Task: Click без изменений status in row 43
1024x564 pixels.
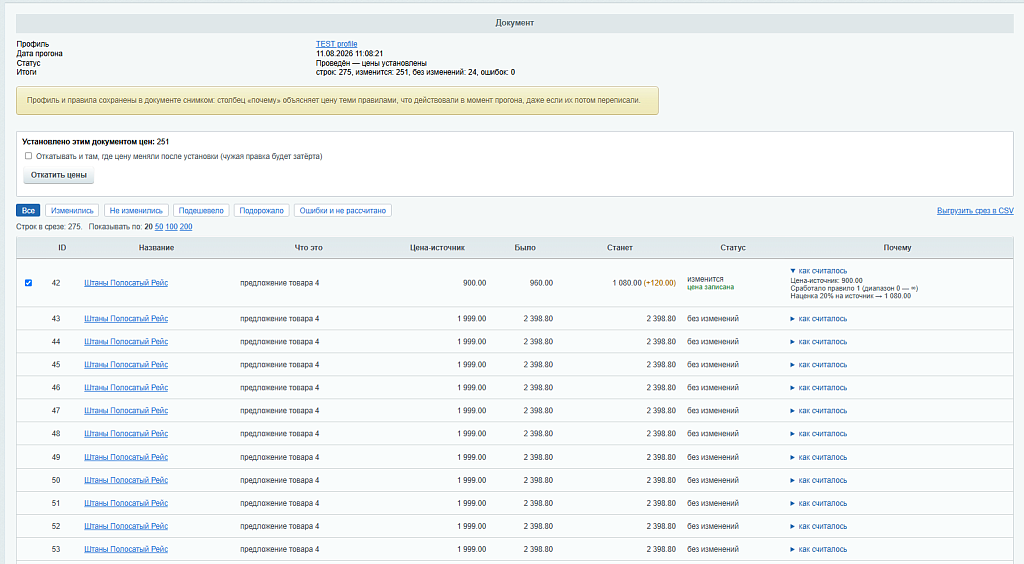Action: coord(712,319)
